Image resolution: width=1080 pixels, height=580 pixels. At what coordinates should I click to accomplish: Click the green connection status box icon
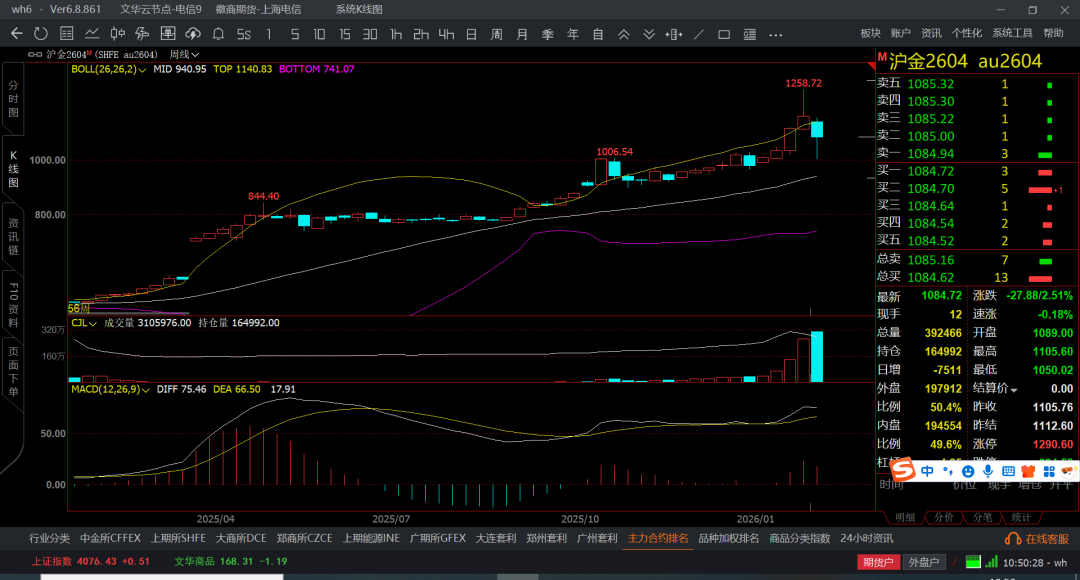pyautogui.click(x=973, y=562)
